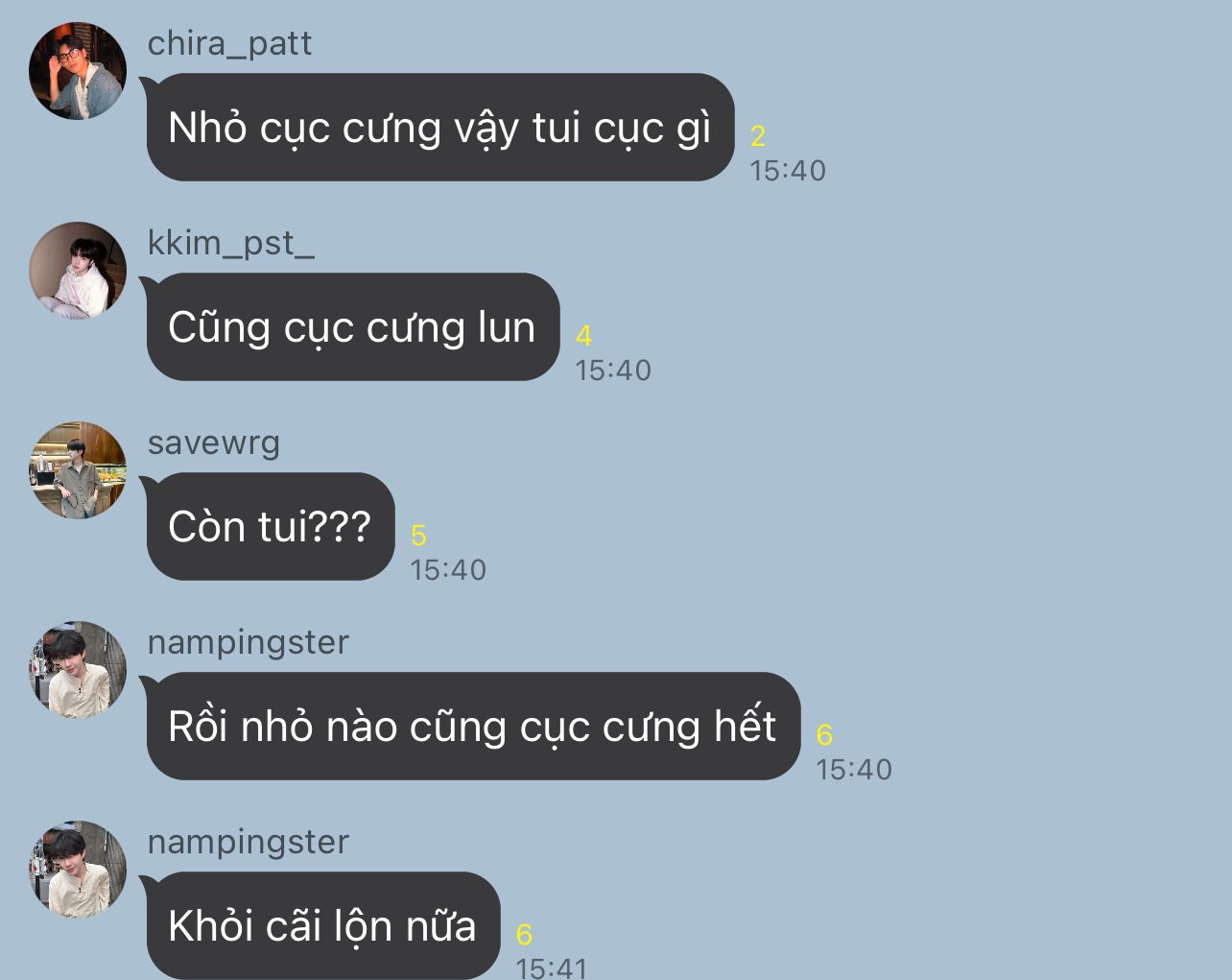
Task: Tap the 'Khỏi cãi lộn nữa' message
Action: coord(322,925)
